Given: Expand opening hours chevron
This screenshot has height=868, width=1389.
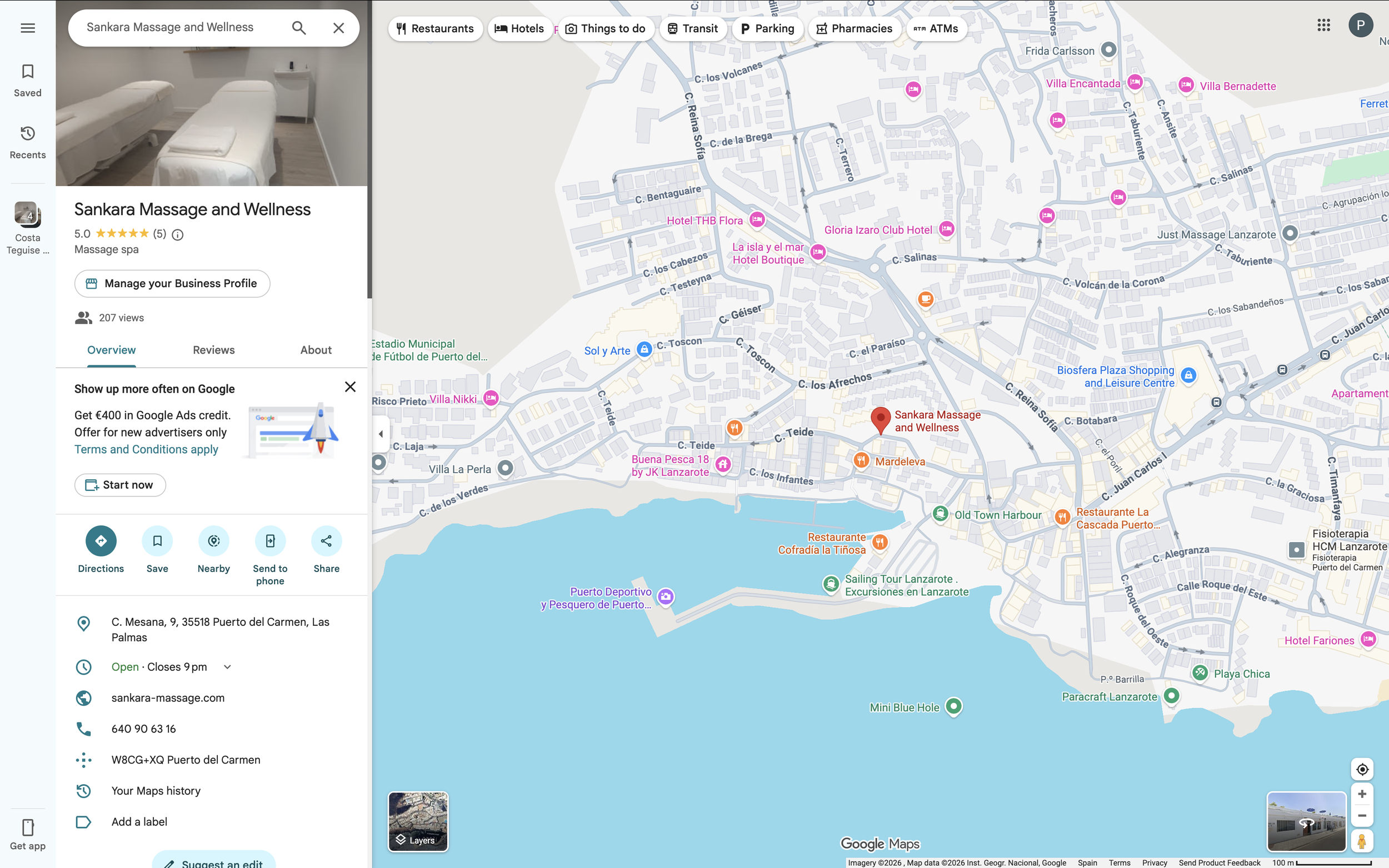Looking at the screenshot, I should pos(227,667).
